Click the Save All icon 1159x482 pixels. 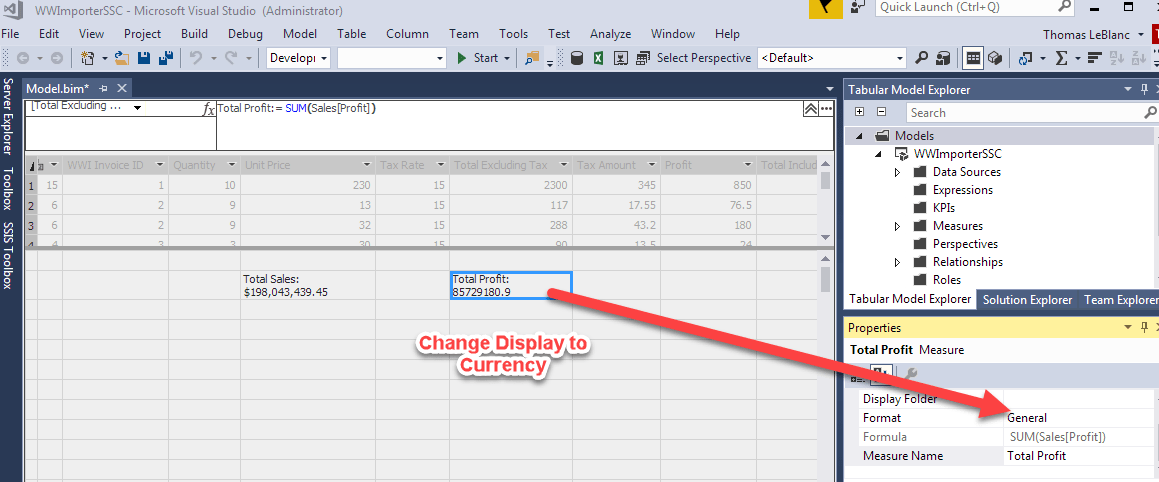[x=166, y=58]
